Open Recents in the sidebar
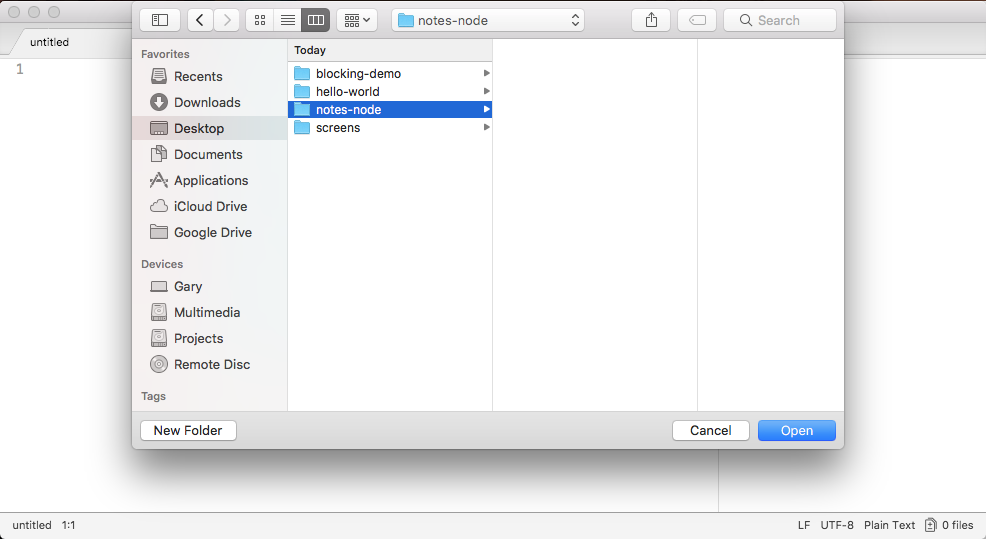 click(209, 76)
